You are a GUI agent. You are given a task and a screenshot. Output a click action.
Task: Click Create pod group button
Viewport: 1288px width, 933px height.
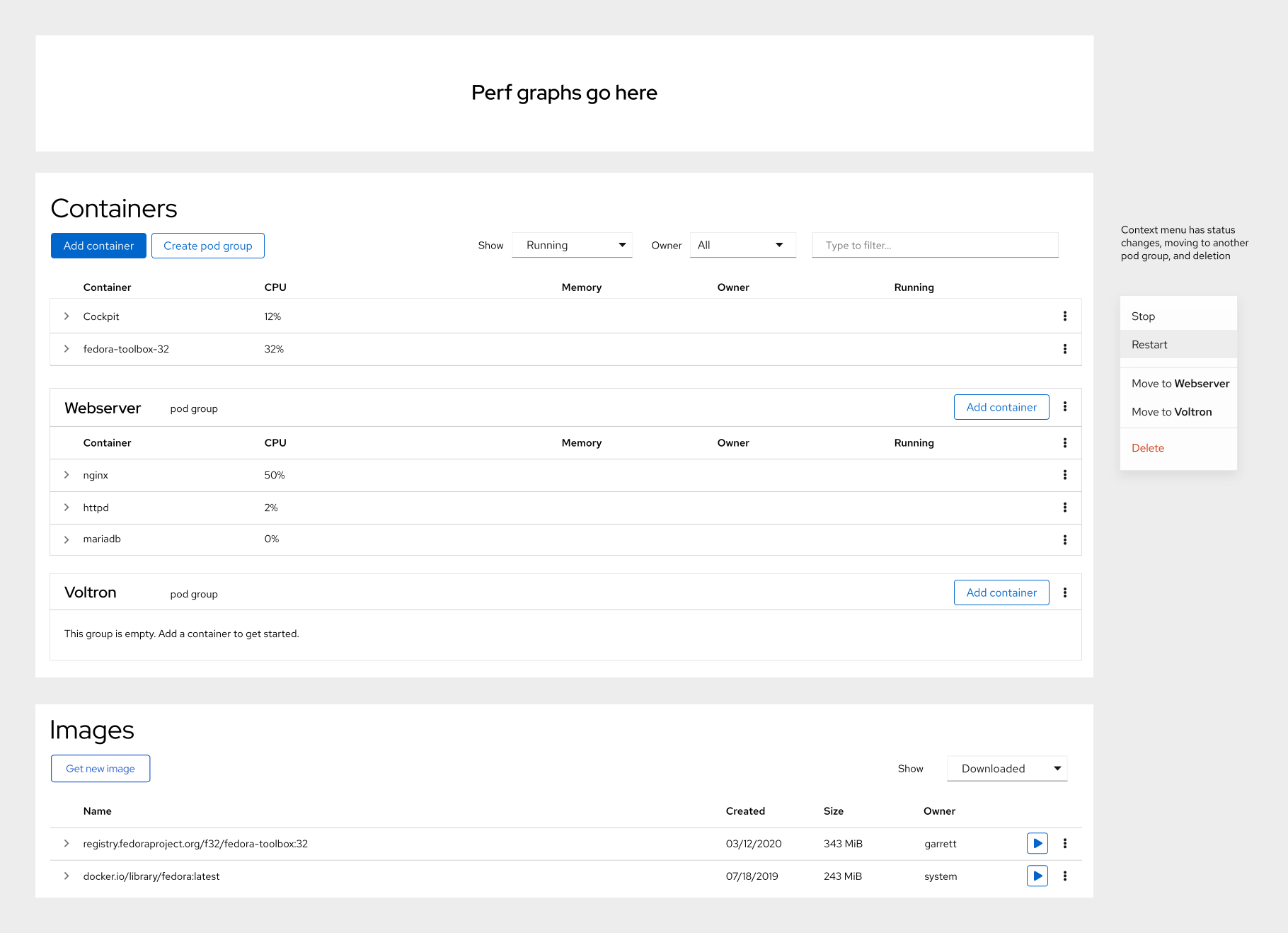coord(208,246)
